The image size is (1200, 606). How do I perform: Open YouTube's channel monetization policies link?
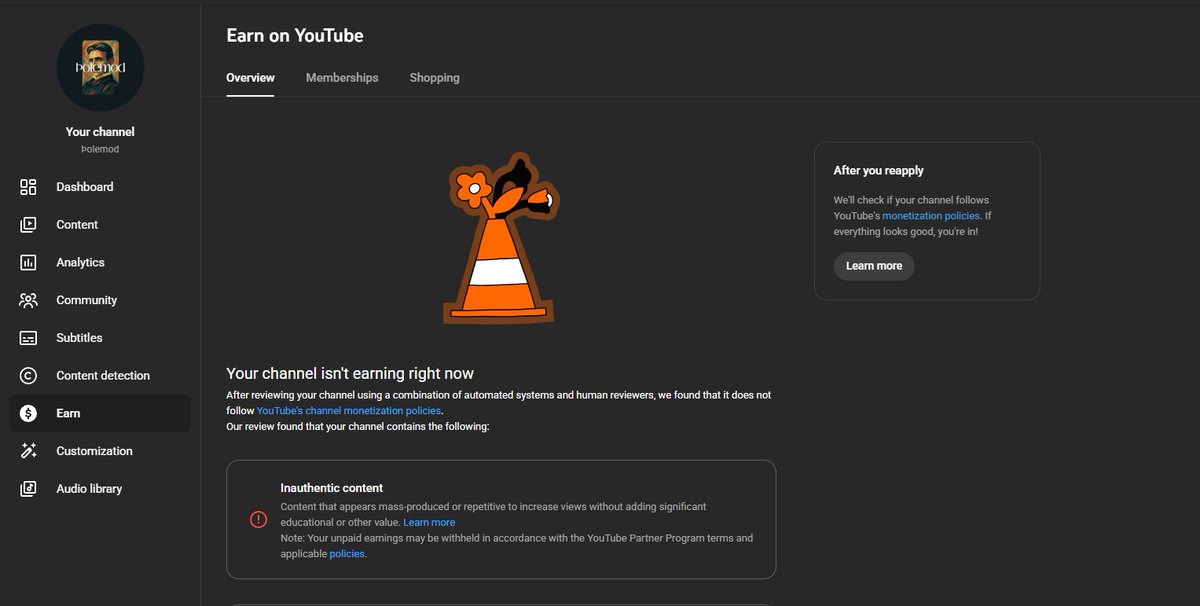click(349, 411)
